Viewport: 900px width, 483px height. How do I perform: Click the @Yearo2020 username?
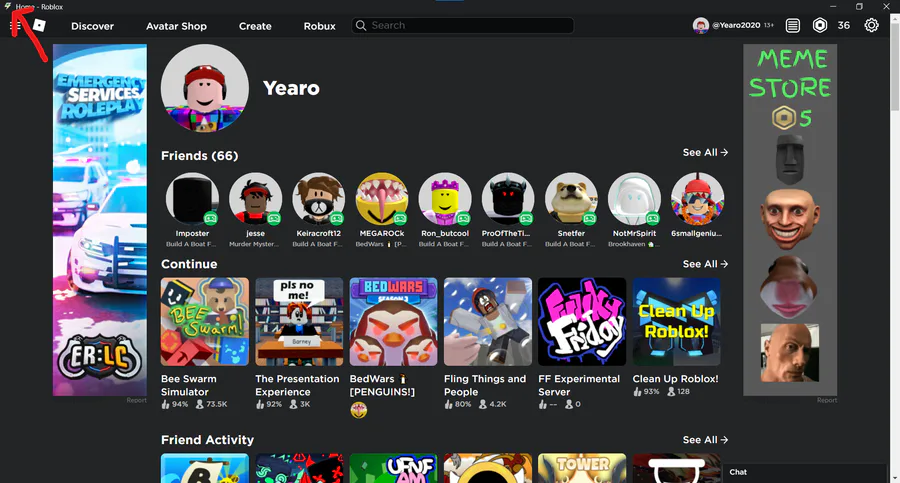736,25
